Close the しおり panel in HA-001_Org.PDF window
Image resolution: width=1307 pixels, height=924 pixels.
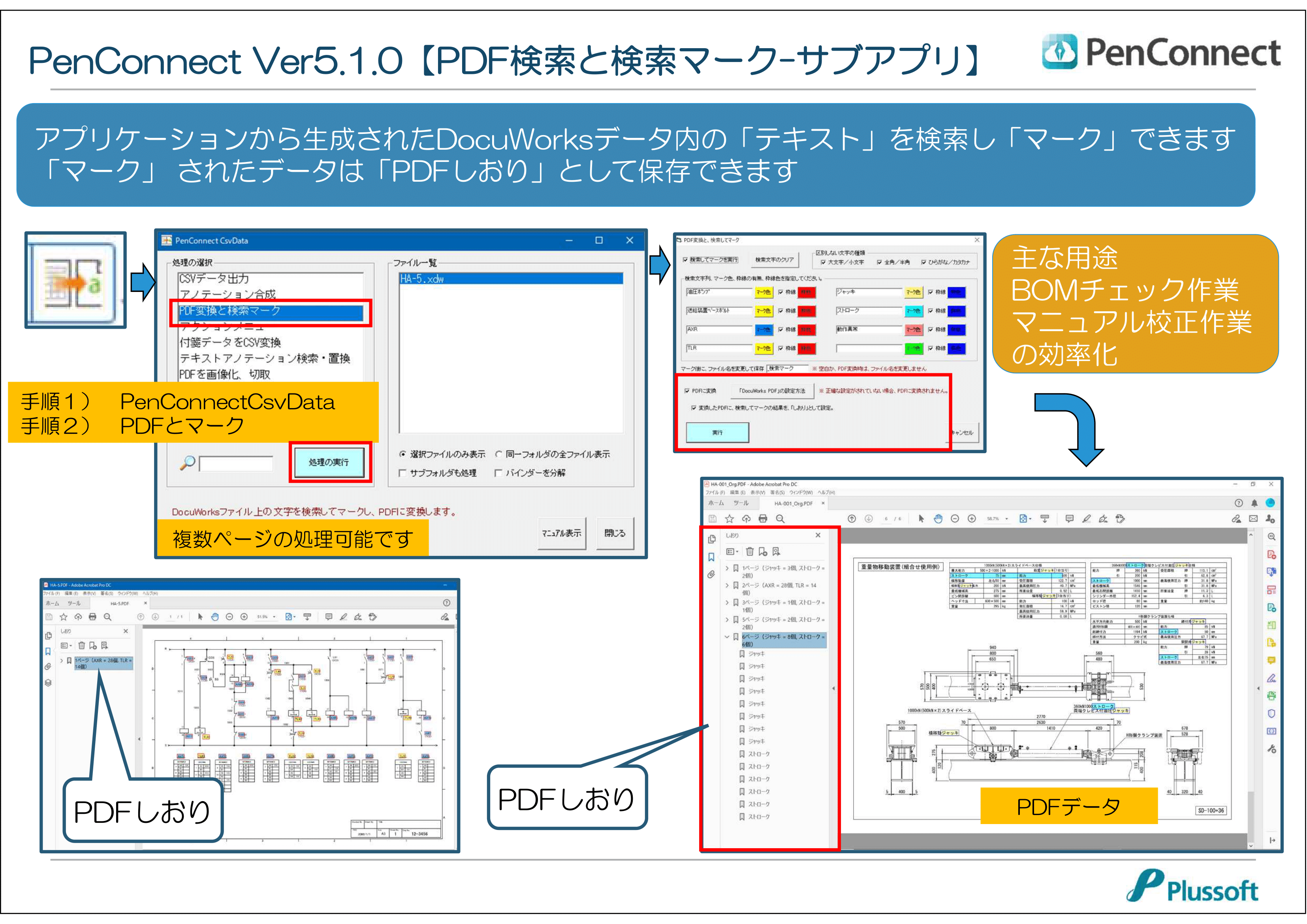point(818,535)
